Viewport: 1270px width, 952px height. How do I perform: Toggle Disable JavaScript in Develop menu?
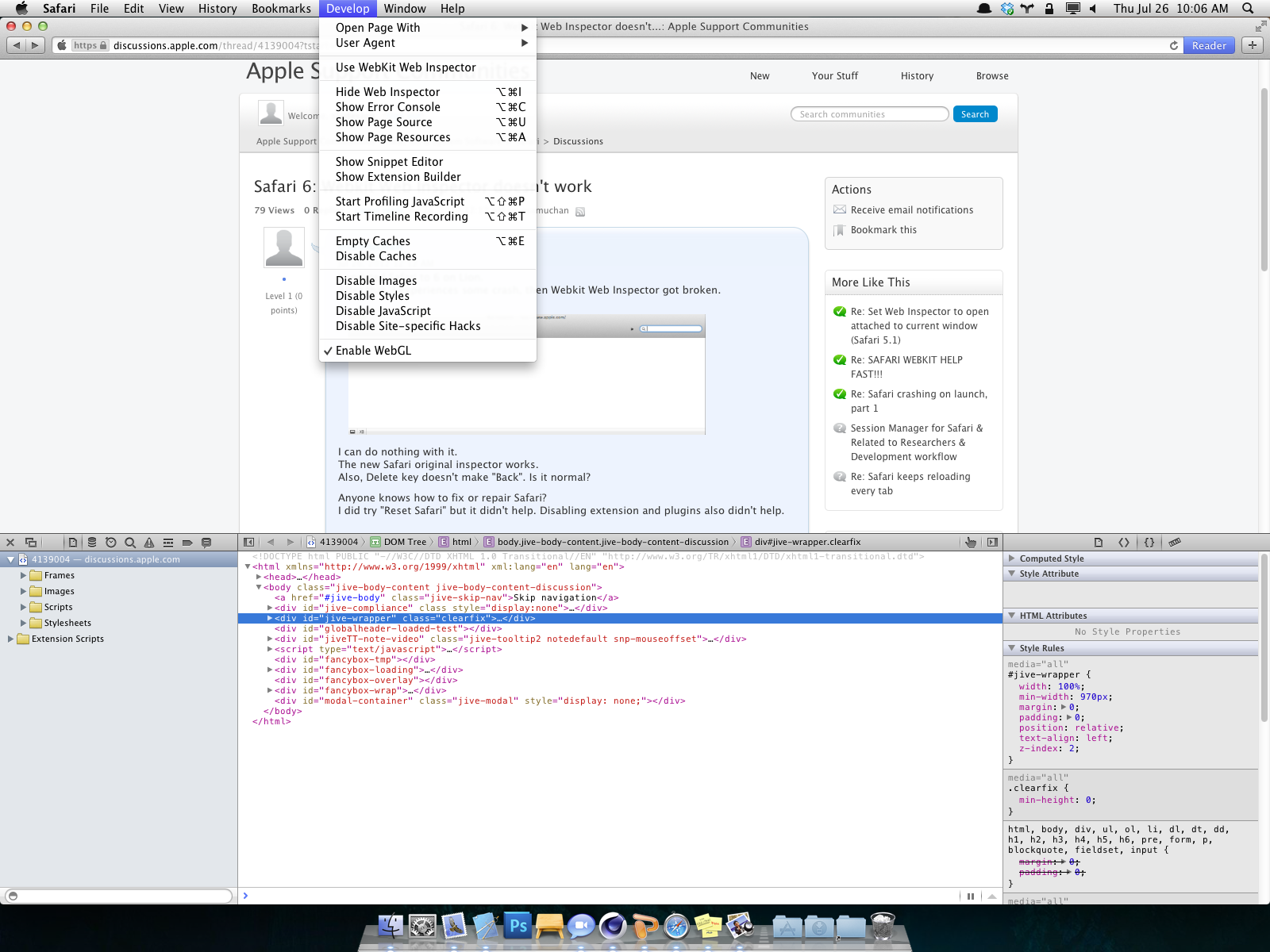click(383, 311)
